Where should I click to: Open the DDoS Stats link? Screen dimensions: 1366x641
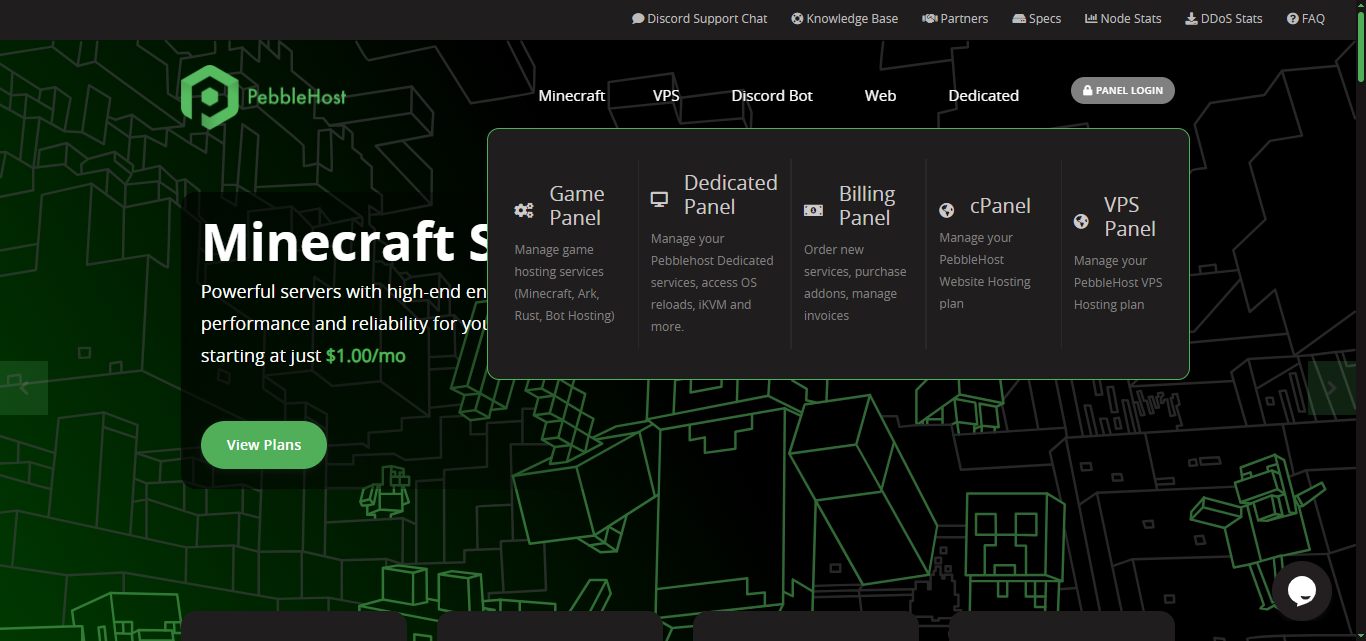(1224, 18)
